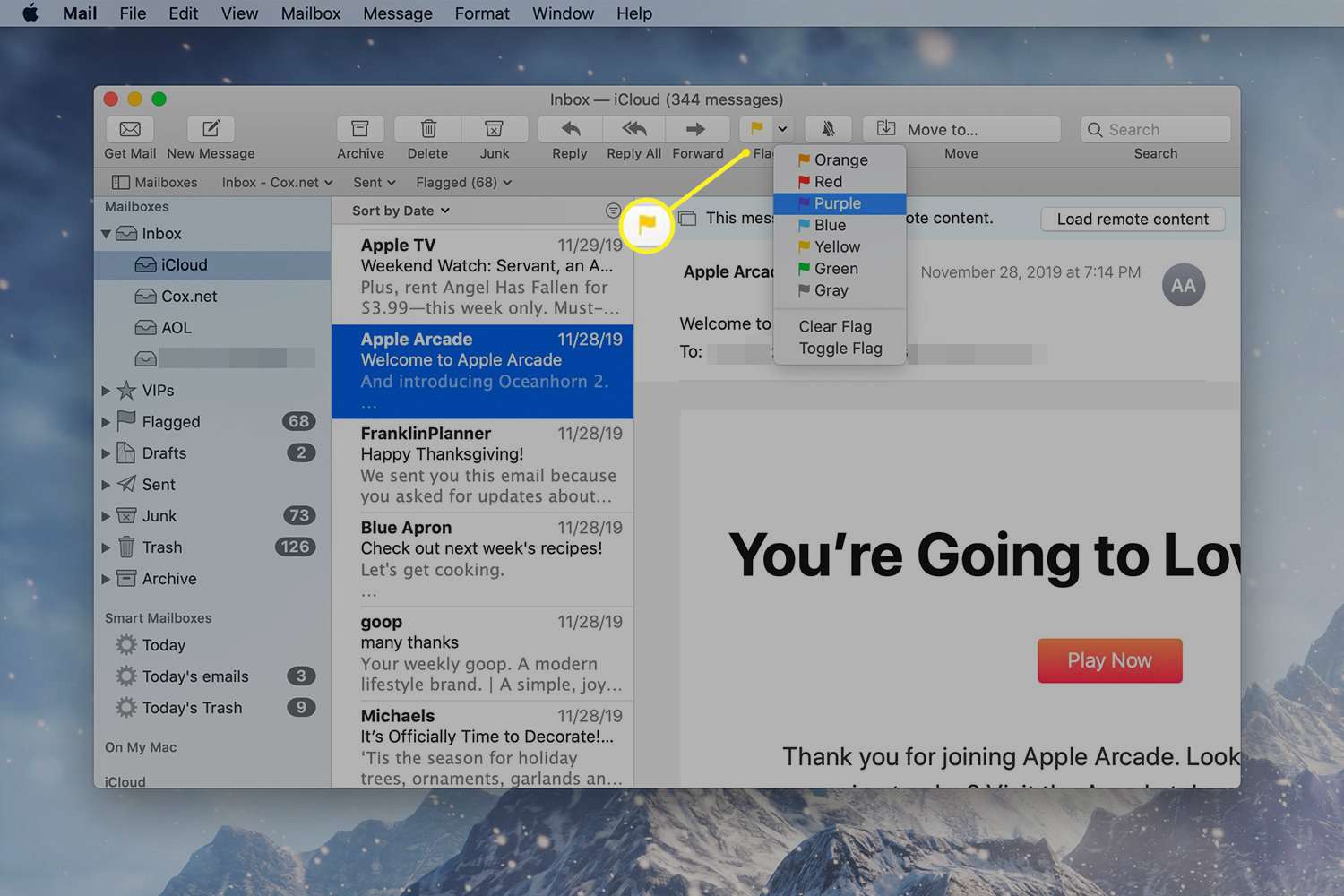Expand the Drafts mailbox triangle
Viewport: 1344px width, 896px height.
106,453
